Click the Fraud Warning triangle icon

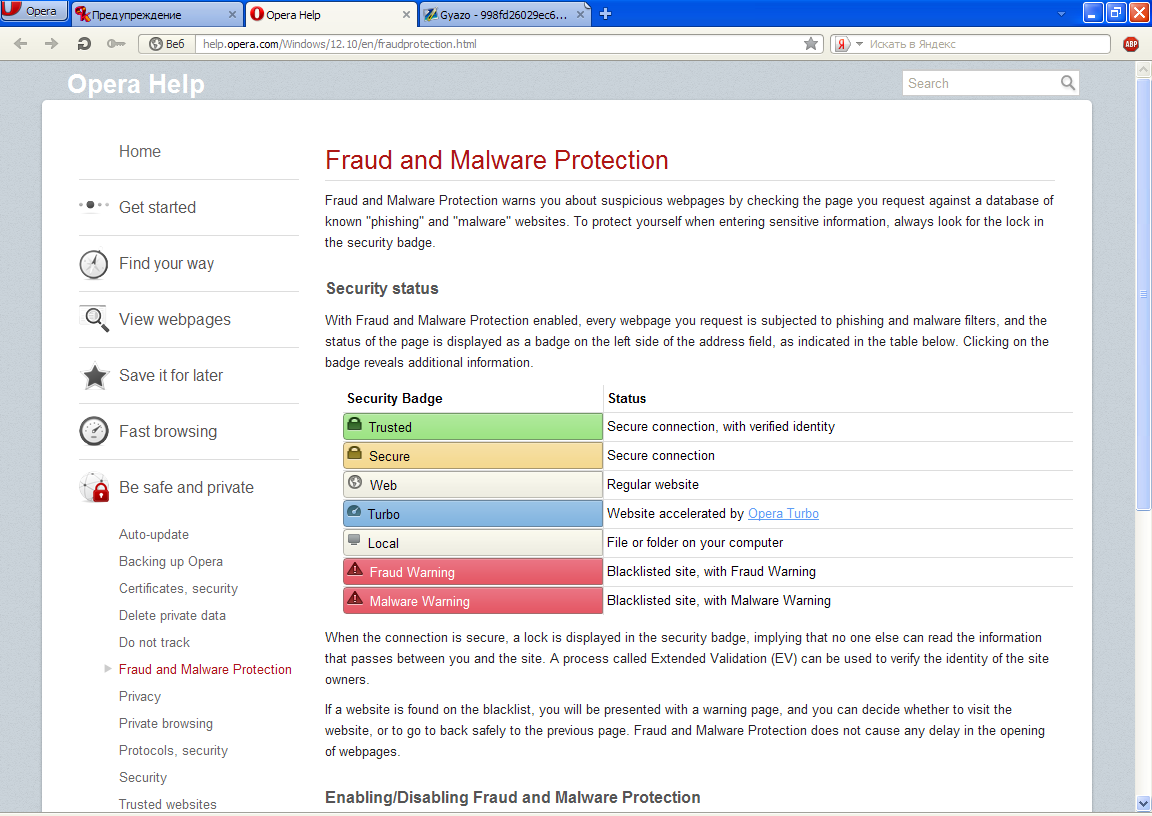(355, 569)
